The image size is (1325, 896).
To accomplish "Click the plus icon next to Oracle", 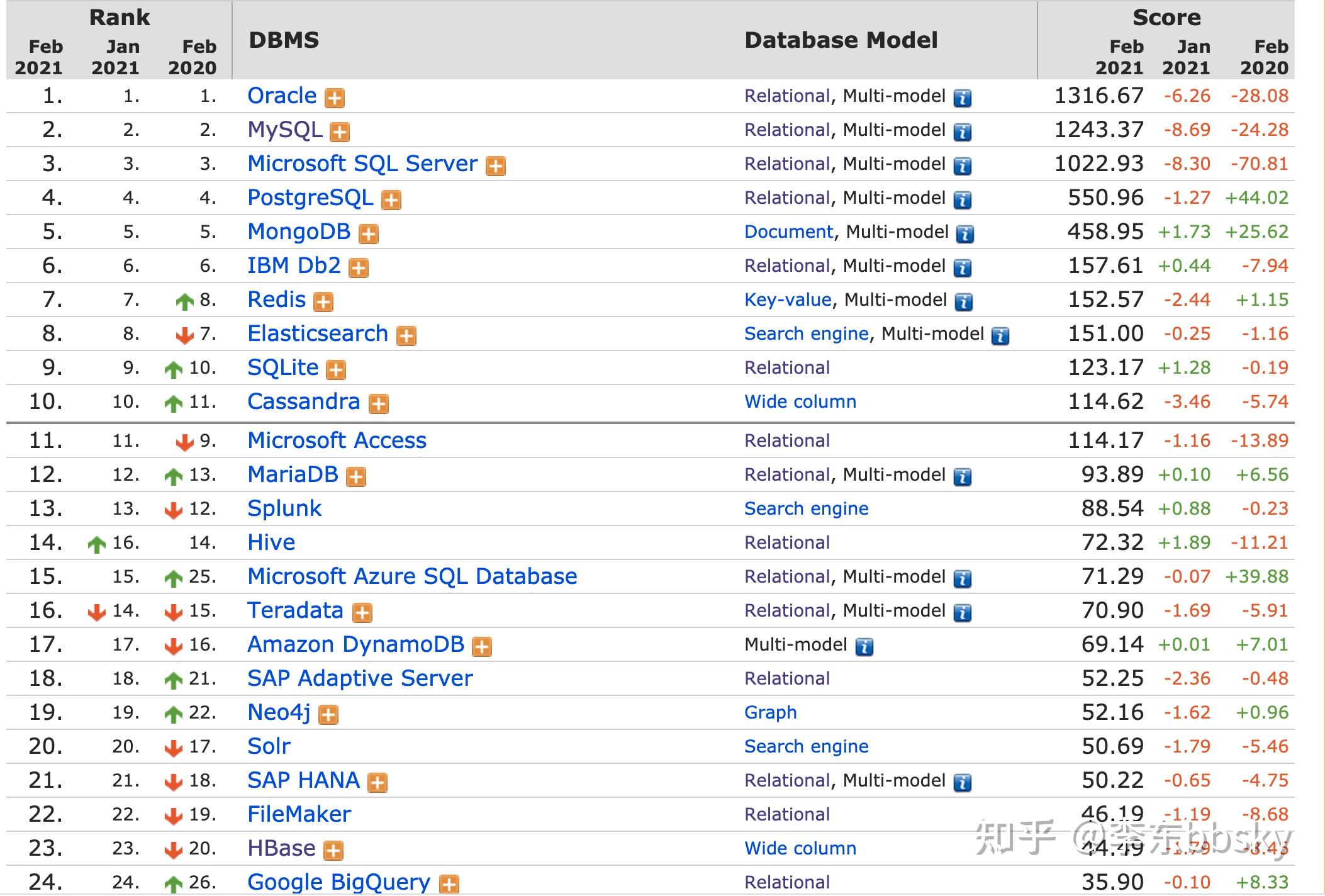I will [335, 98].
